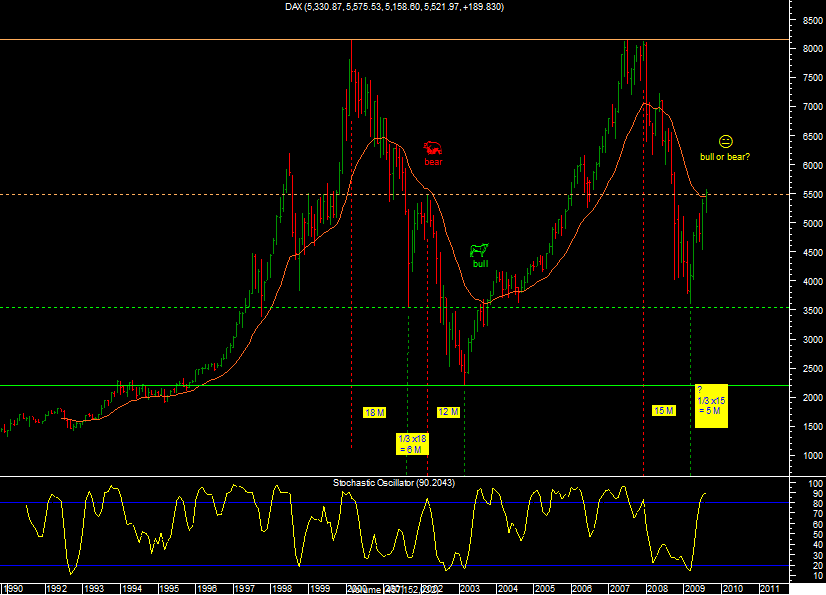The width and height of the screenshot is (826, 595).
Task: Click the 1990 year label on time axis
Action: coord(14,589)
